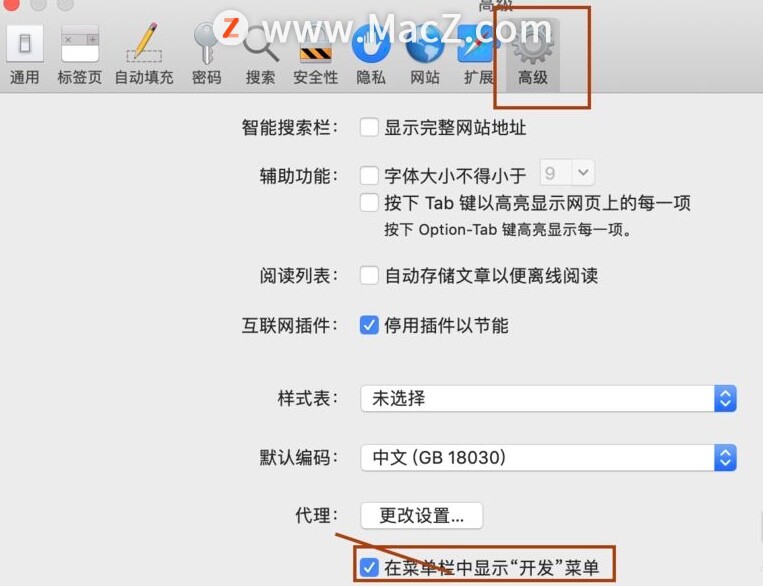Expand the 样式表 未选择 dropdown
Image resolution: width=763 pixels, height=586 pixels.
[548, 399]
